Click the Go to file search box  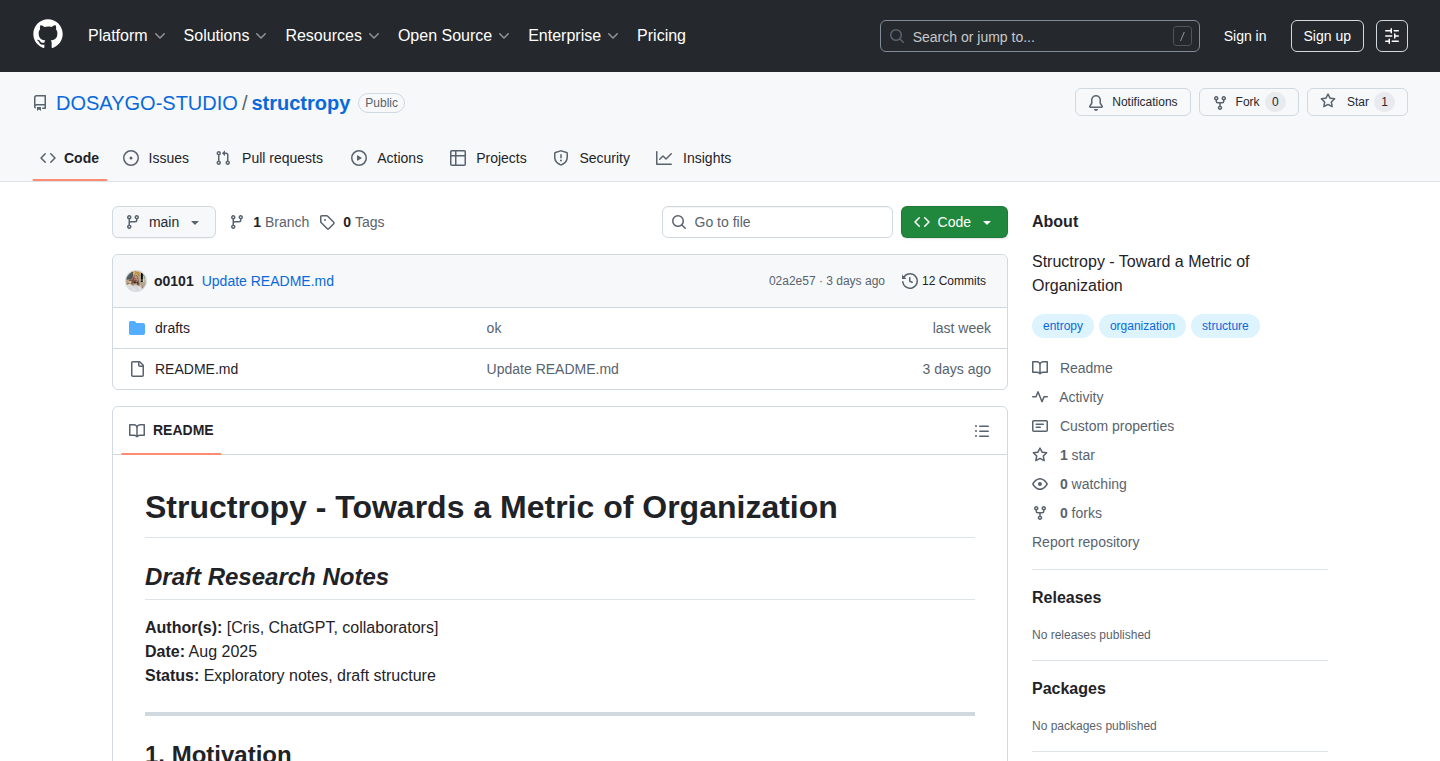coord(777,222)
